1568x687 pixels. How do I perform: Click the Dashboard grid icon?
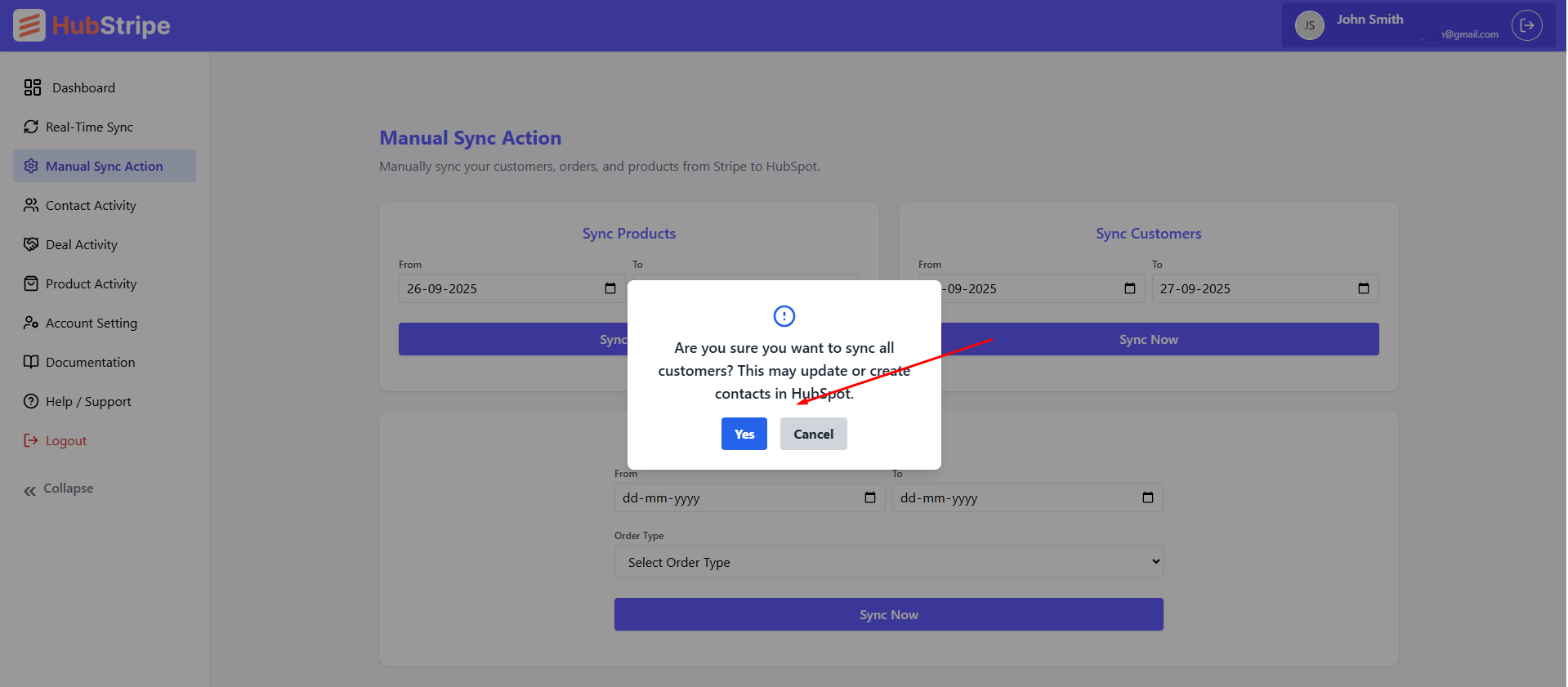33,87
